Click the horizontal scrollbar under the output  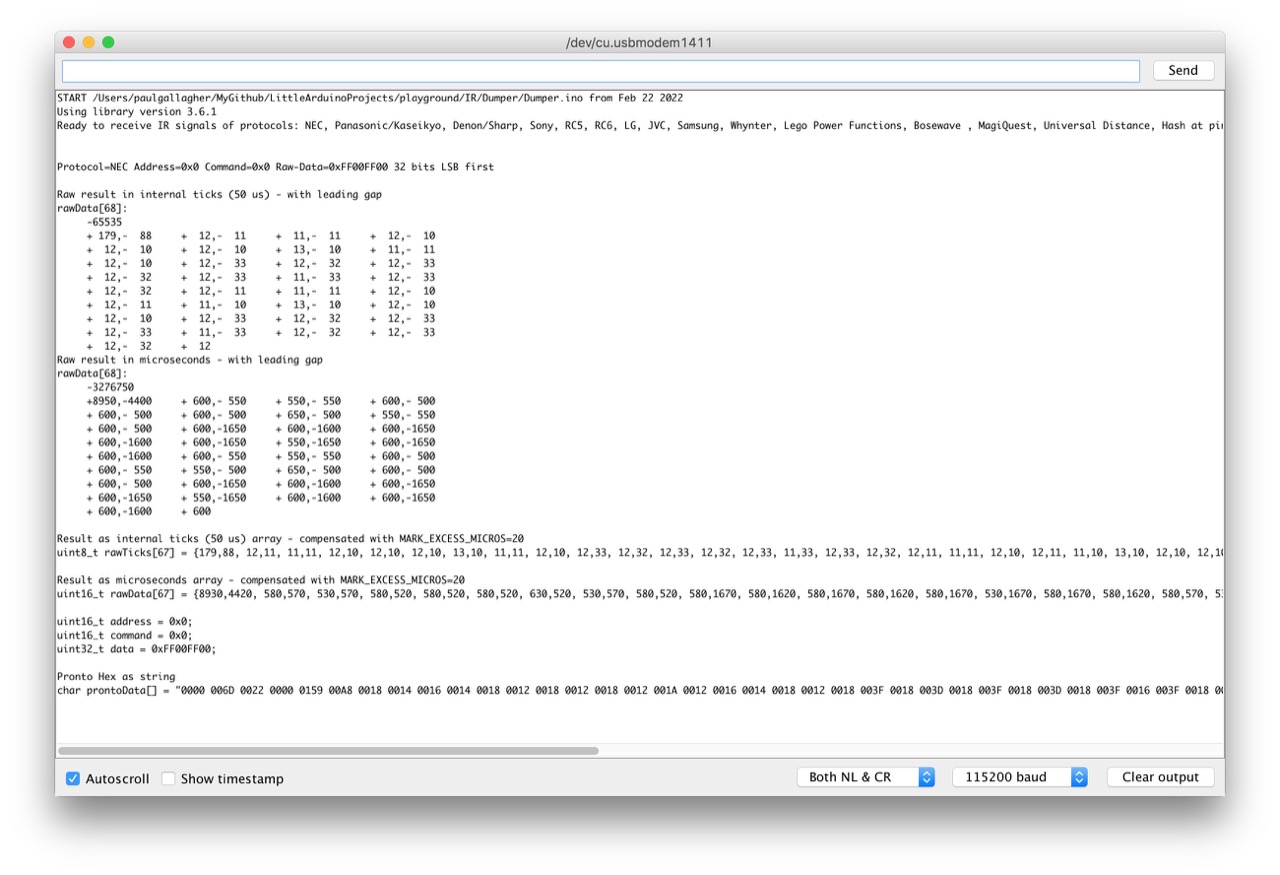pyautogui.click(x=328, y=750)
